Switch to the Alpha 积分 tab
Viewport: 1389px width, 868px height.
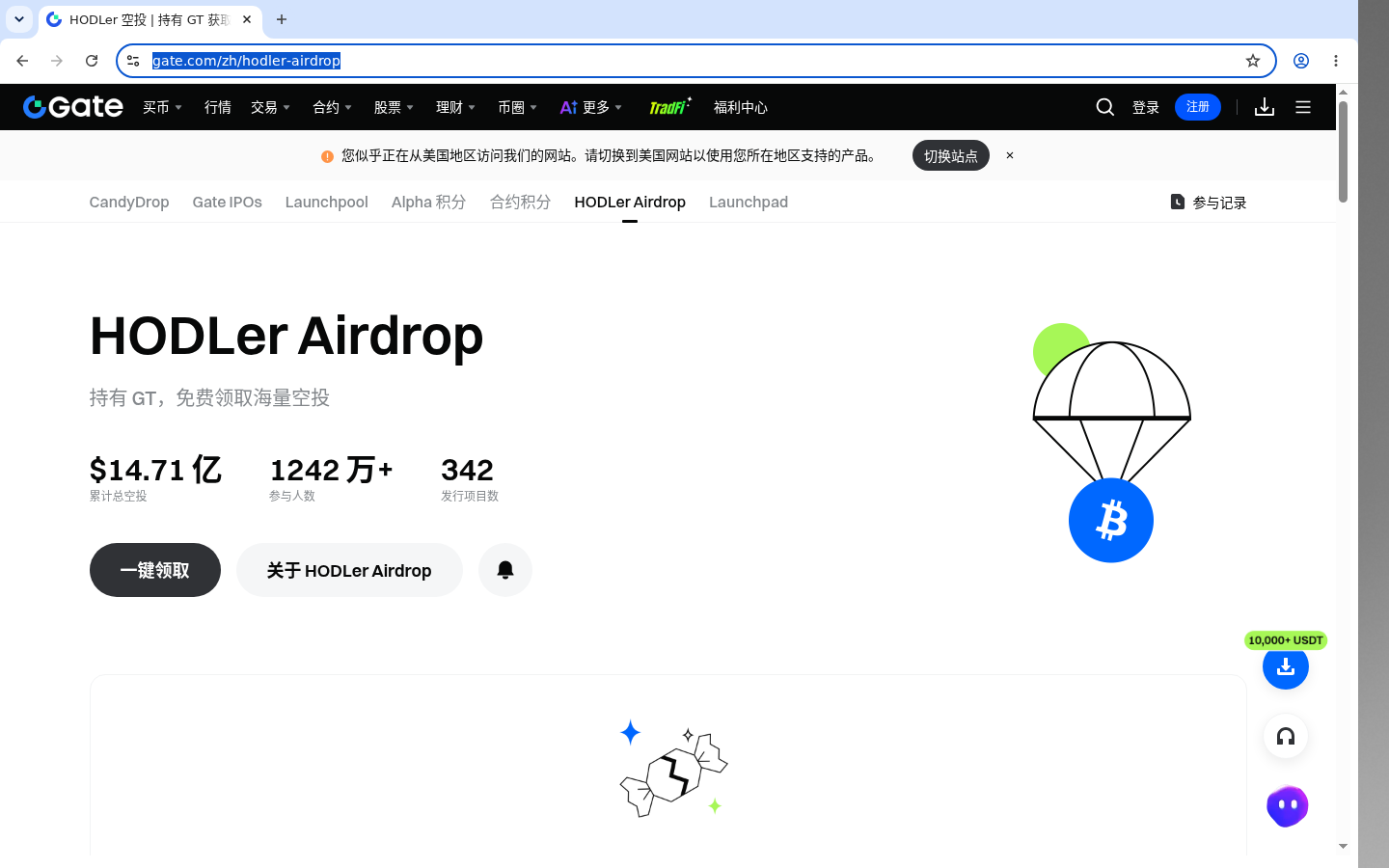pyautogui.click(x=428, y=202)
